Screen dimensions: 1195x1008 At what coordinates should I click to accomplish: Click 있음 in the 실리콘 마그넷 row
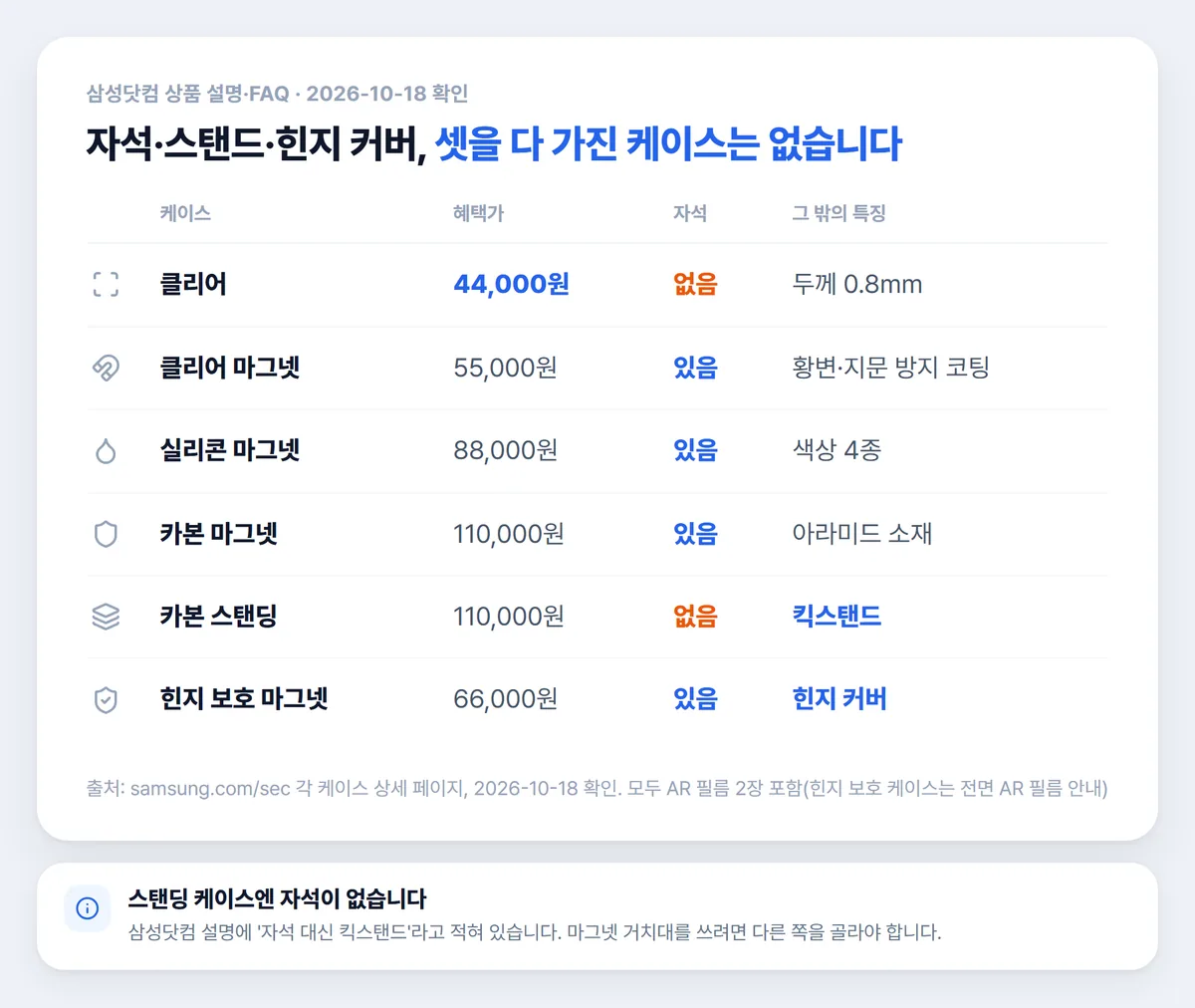[695, 451]
